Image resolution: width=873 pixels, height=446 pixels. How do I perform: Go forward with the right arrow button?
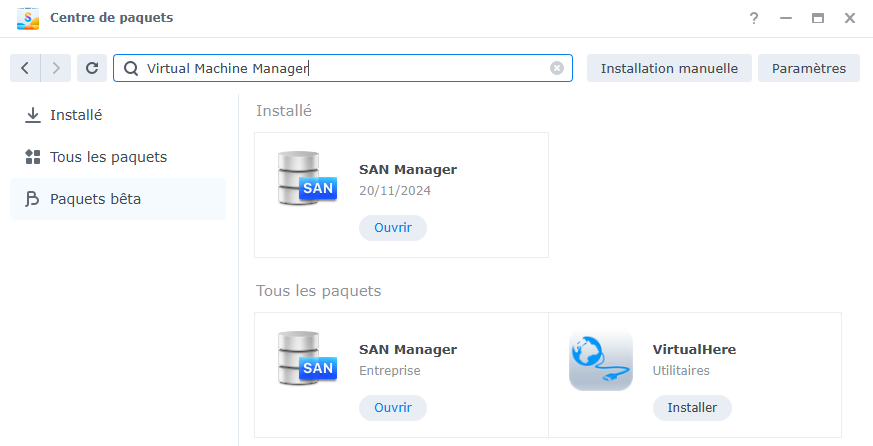(x=56, y=68)
